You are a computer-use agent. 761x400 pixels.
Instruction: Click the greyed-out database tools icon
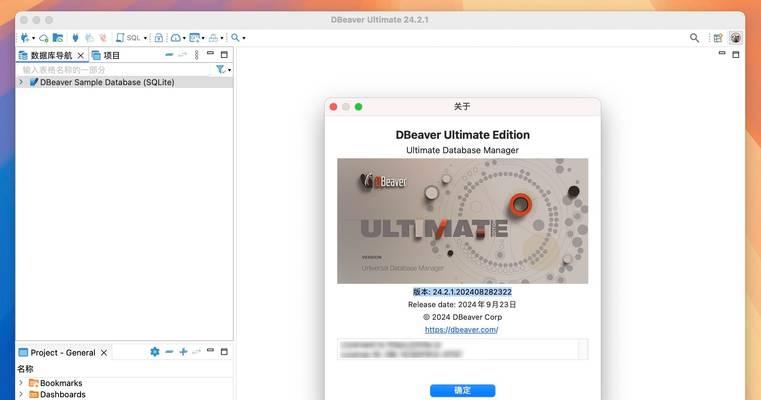click(x=214, y=37)
